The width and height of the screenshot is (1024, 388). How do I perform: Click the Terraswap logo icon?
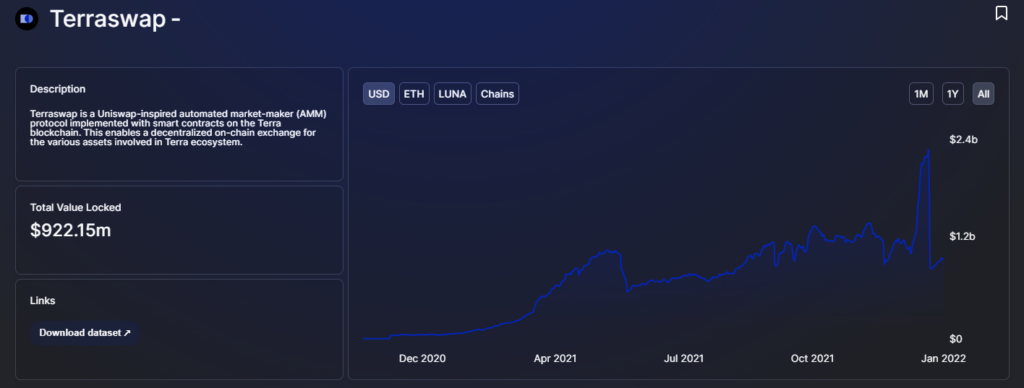(27, 20)
